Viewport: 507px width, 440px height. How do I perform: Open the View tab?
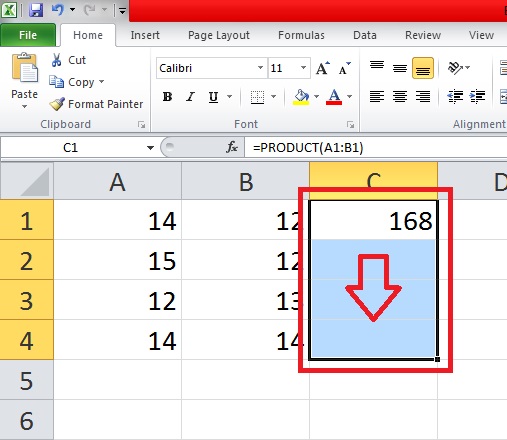click(x=481, y=35)
